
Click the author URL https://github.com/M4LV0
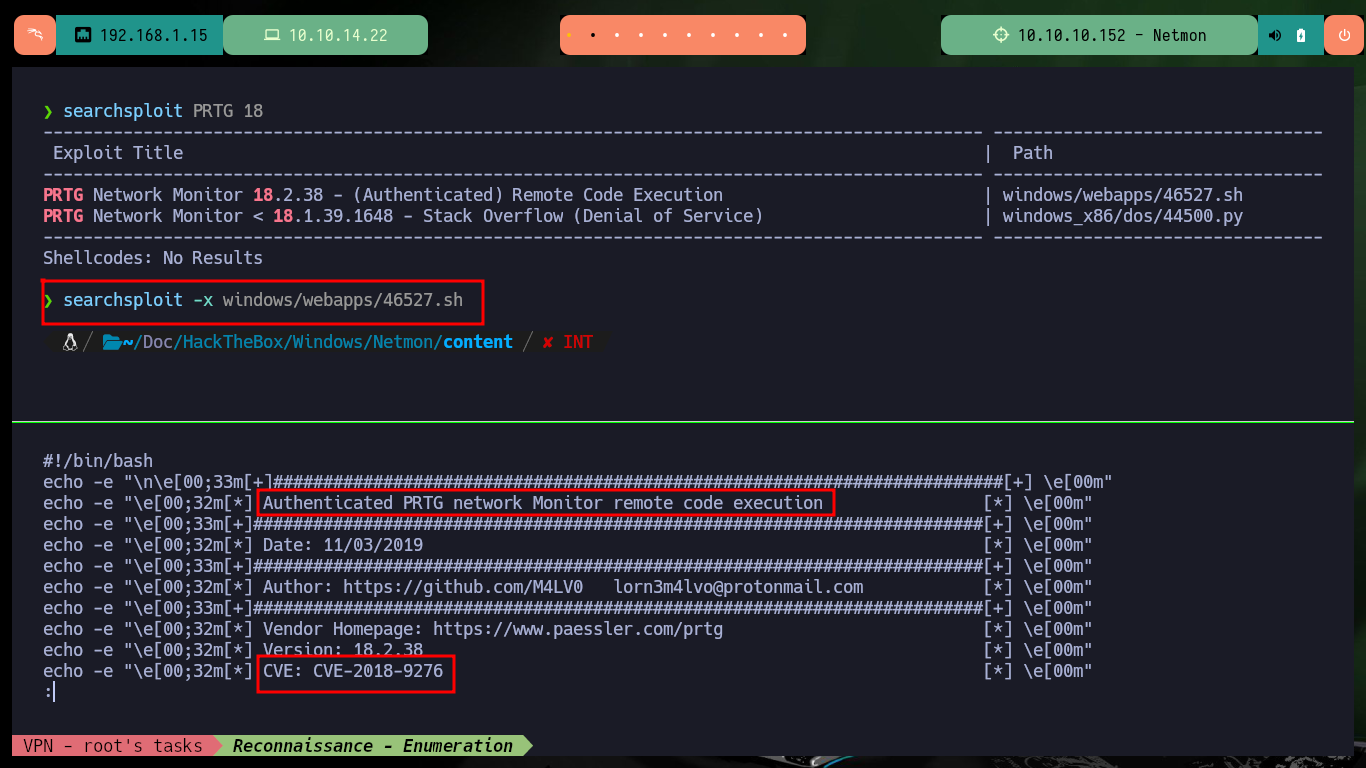[x=463, y=587]
